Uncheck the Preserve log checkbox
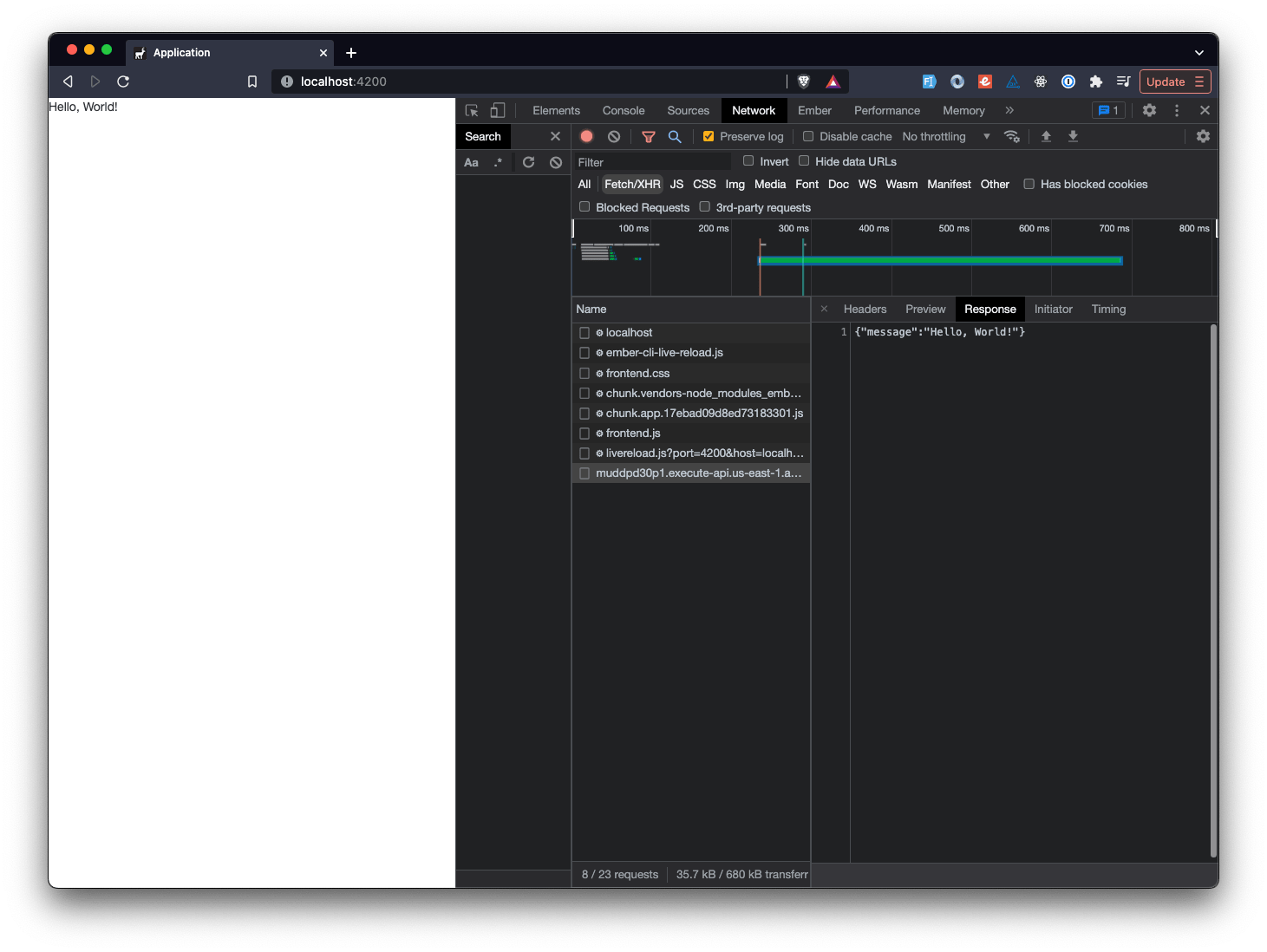Screen dimensions: 1267x952 coord(709,136)
